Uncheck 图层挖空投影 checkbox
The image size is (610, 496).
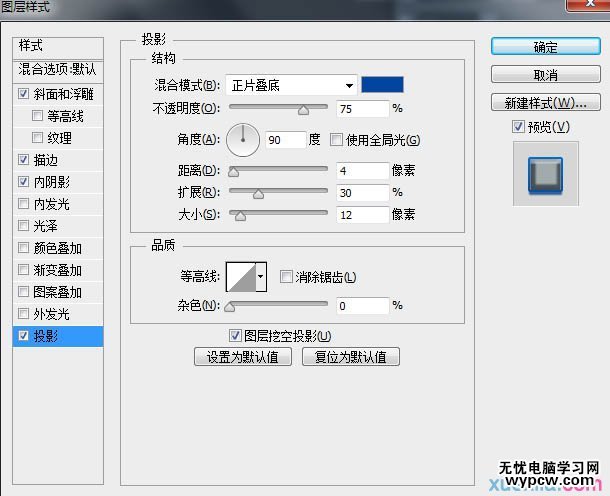235,335
